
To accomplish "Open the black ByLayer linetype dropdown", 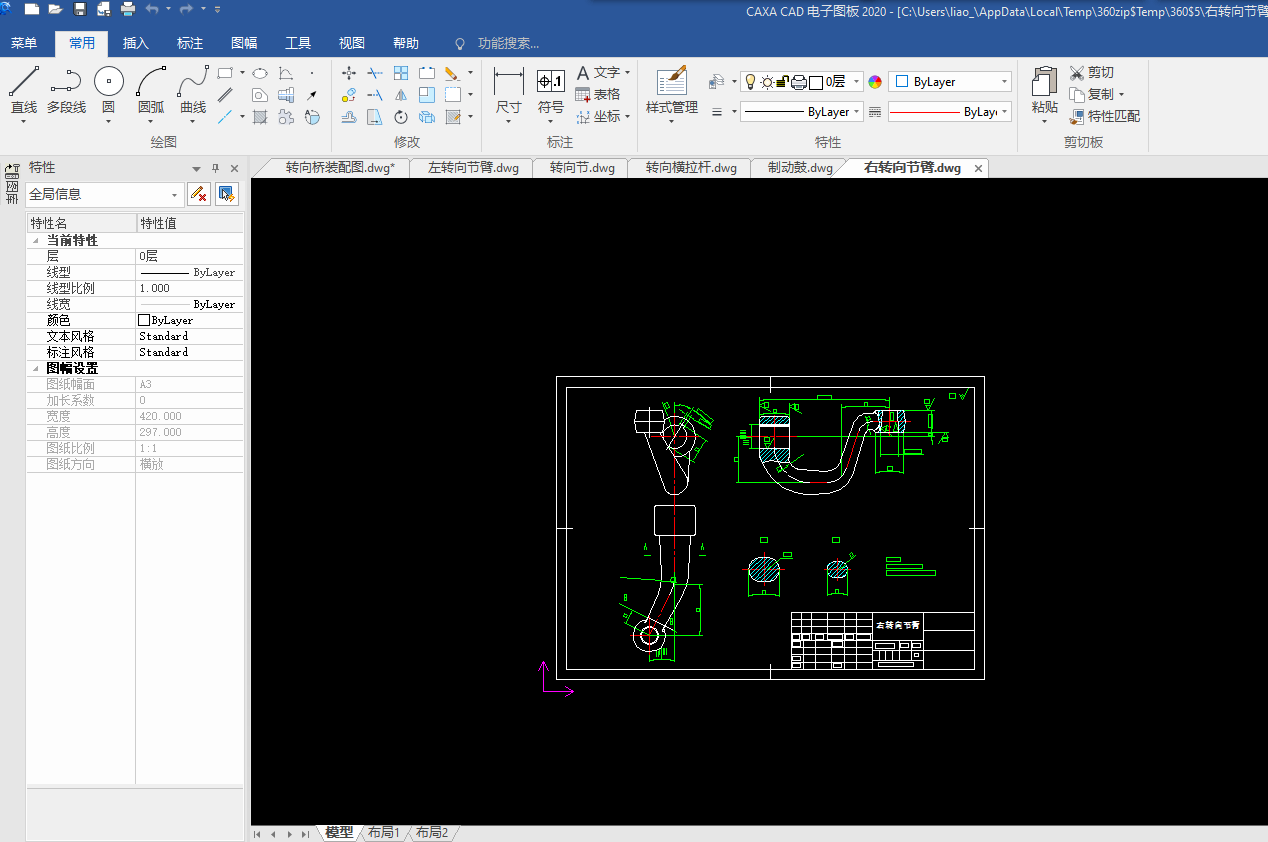I will pyautogui.click(x=801, y=112).
